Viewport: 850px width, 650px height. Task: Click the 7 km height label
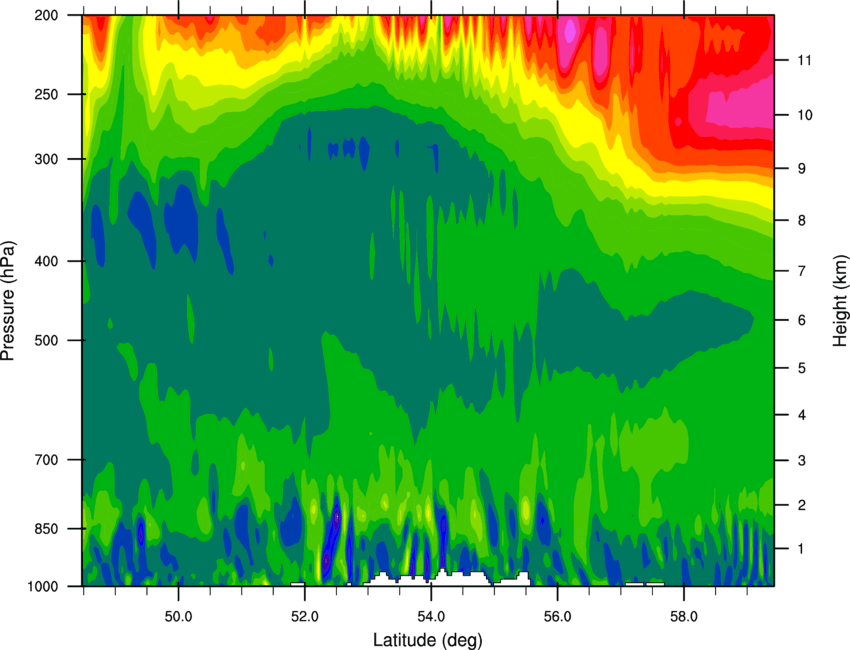click(802, 271)
